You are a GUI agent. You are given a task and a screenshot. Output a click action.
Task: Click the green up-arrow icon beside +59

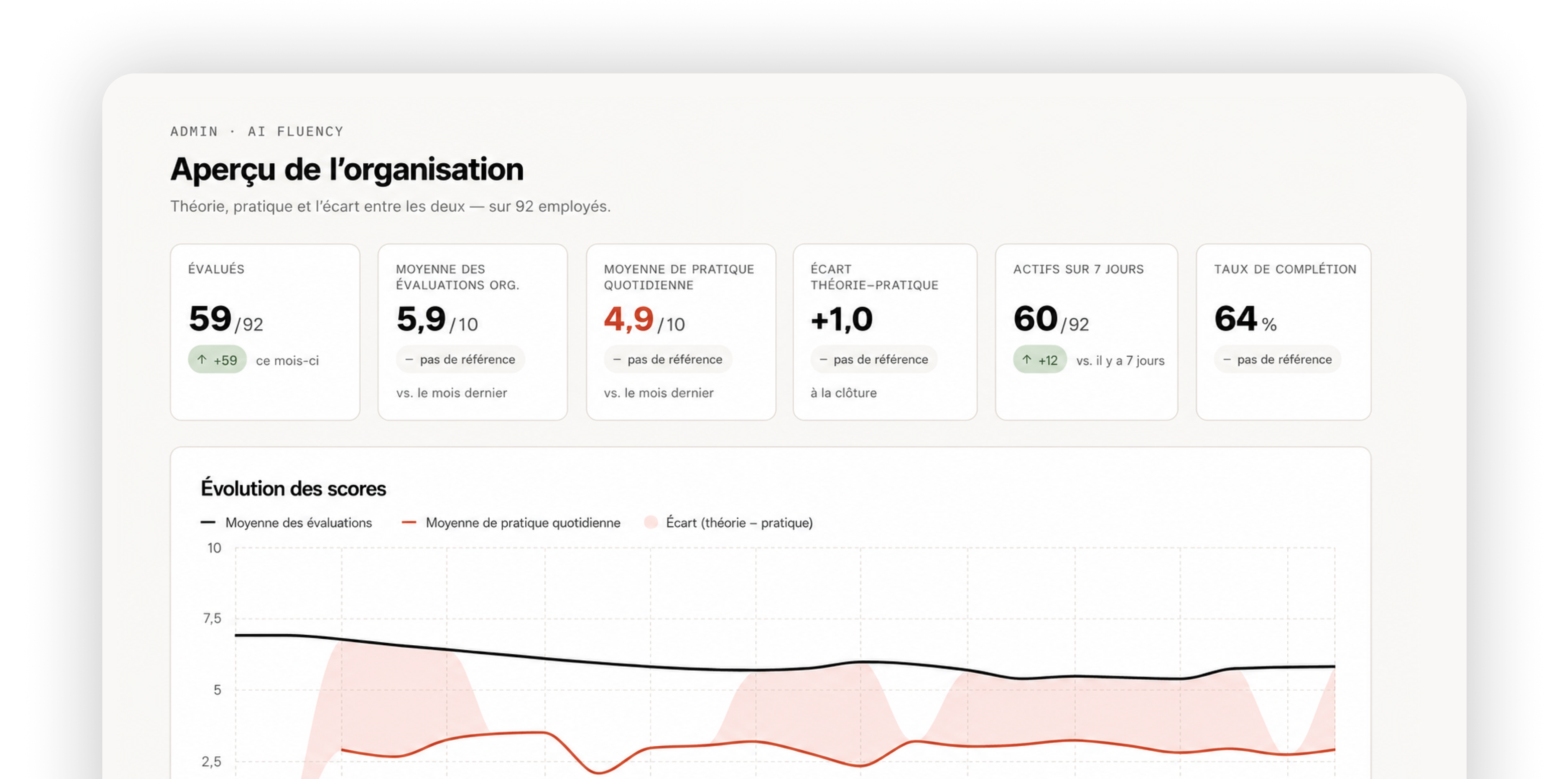202,359
